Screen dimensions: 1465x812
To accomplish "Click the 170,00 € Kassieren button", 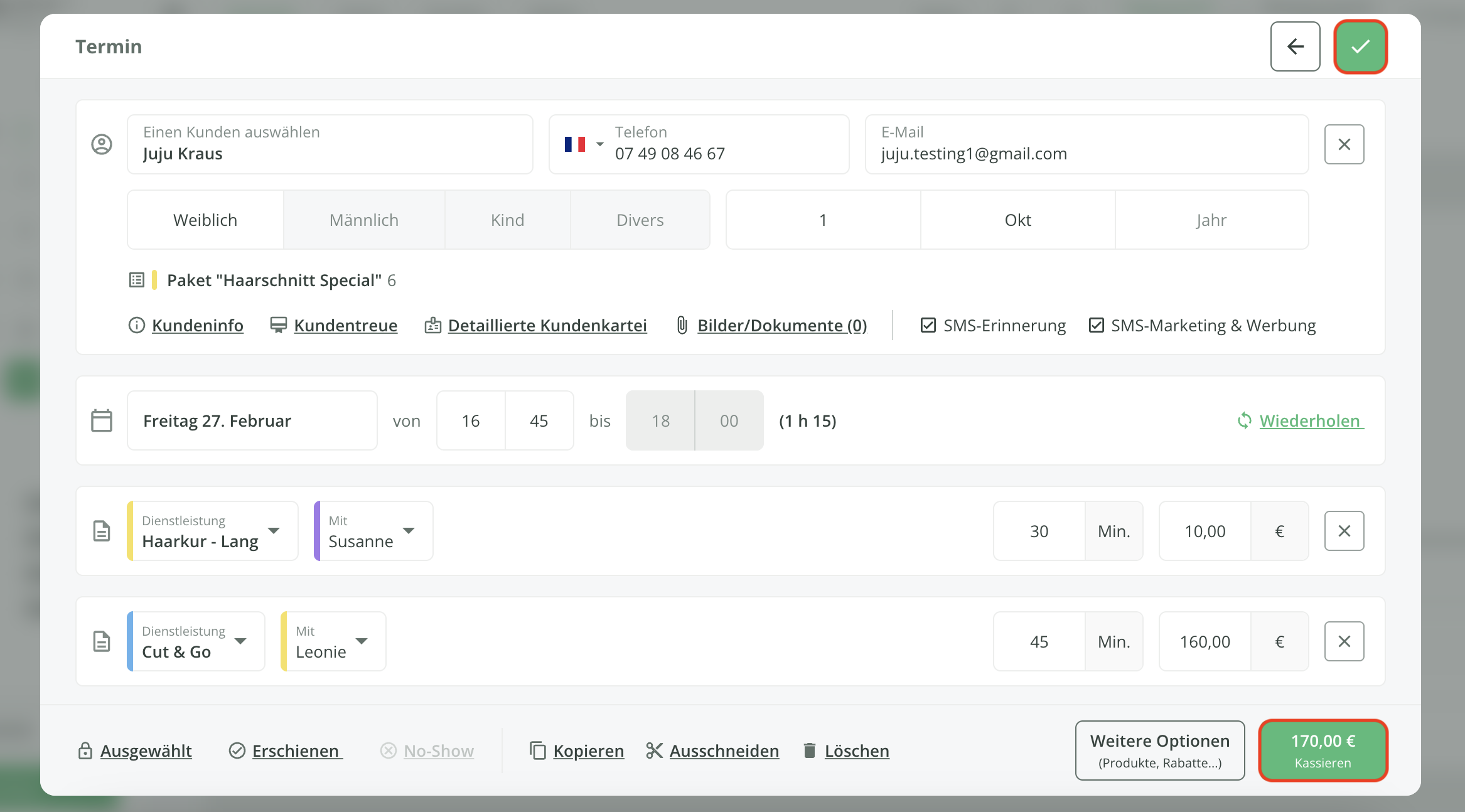I will (1323, 751).
